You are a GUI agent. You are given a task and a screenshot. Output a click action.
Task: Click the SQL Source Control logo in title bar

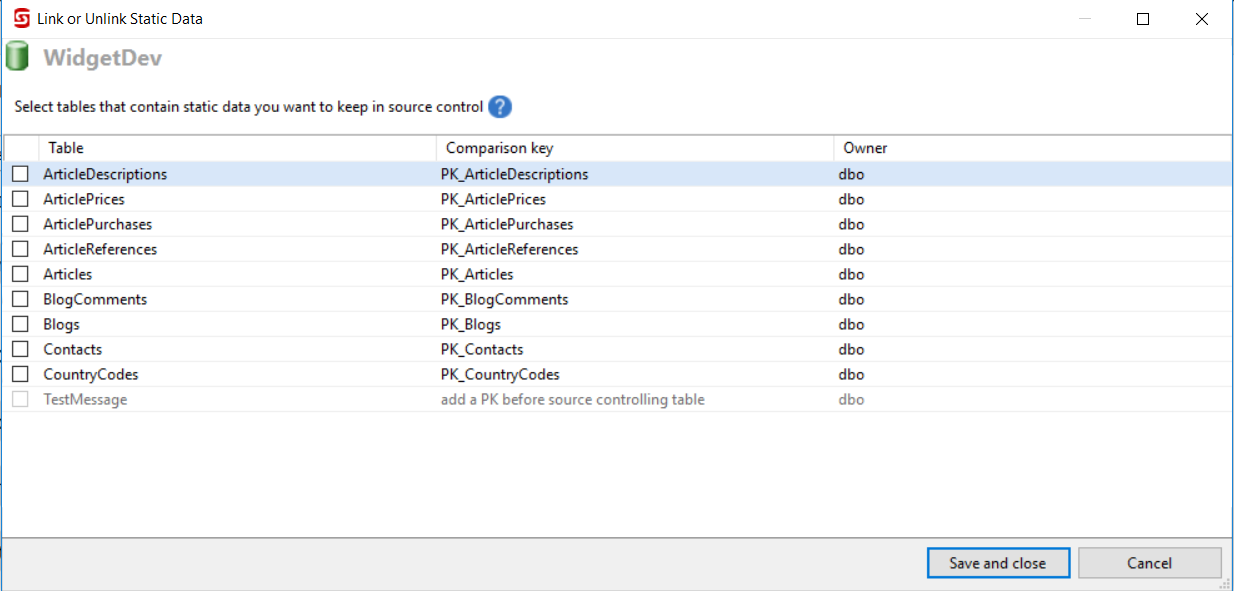[x=21, y=18]
